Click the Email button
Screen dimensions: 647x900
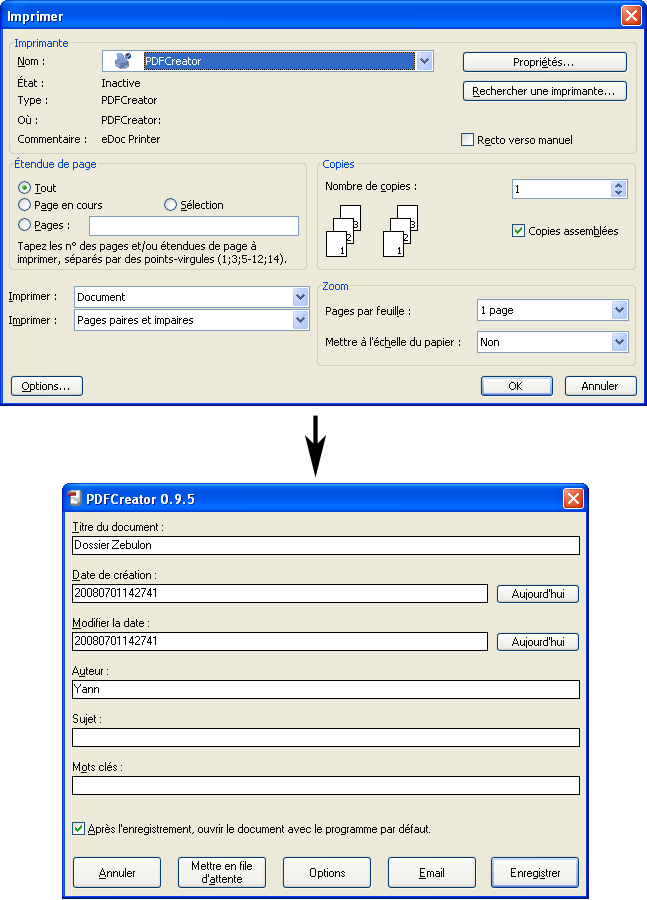pos(432,872)
